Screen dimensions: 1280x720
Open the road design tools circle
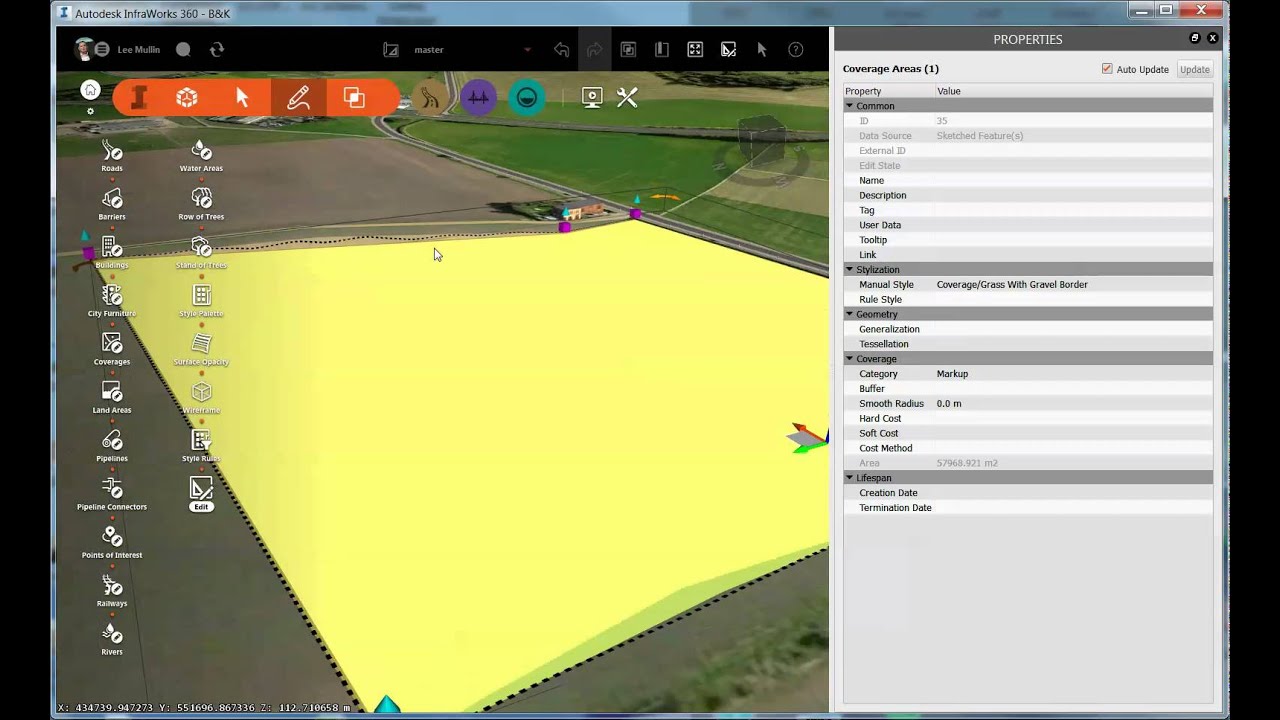point(430,97)
